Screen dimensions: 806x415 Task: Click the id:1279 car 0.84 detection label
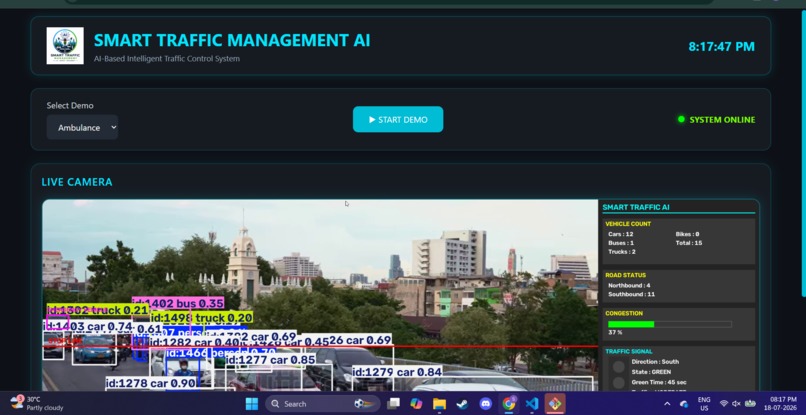397,372
